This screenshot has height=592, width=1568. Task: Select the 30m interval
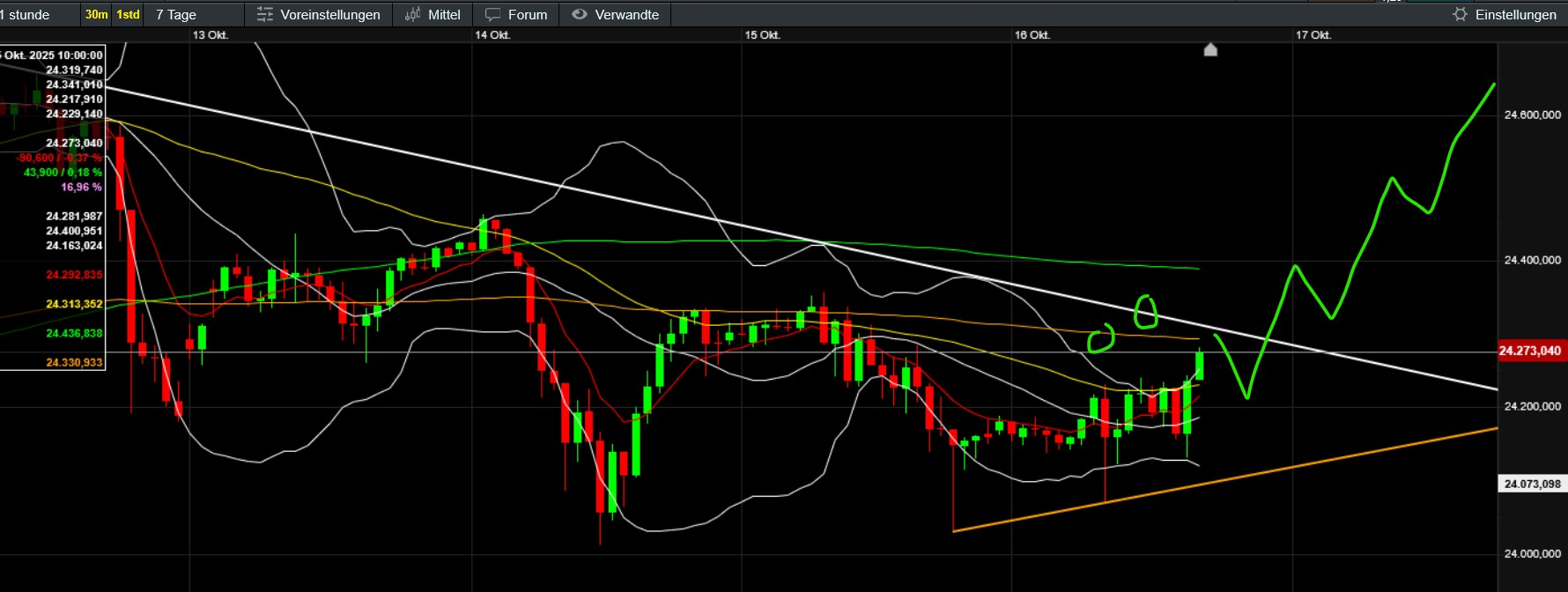(96, 15)
